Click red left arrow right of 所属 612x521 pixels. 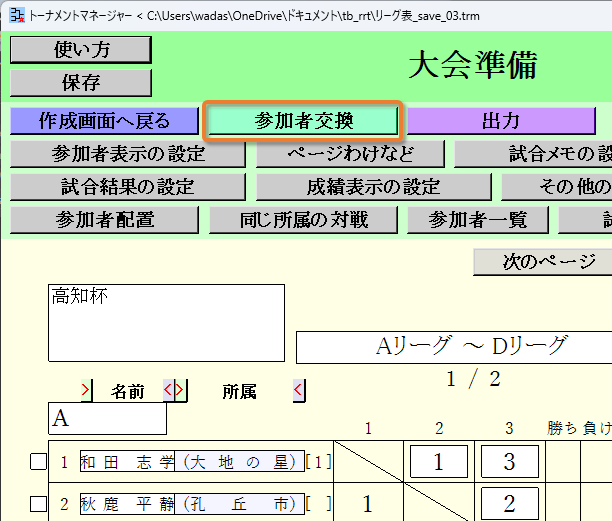point(299,390)
